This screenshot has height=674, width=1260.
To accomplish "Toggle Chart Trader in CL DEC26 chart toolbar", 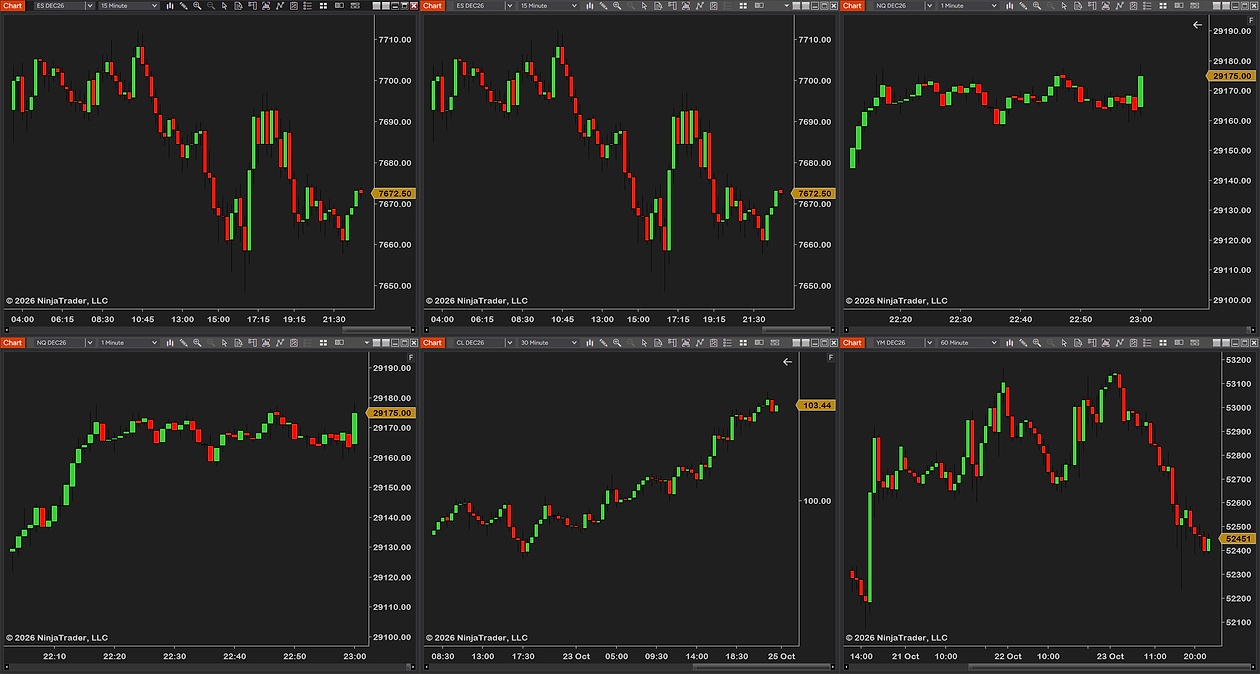I will pos(672,342).
